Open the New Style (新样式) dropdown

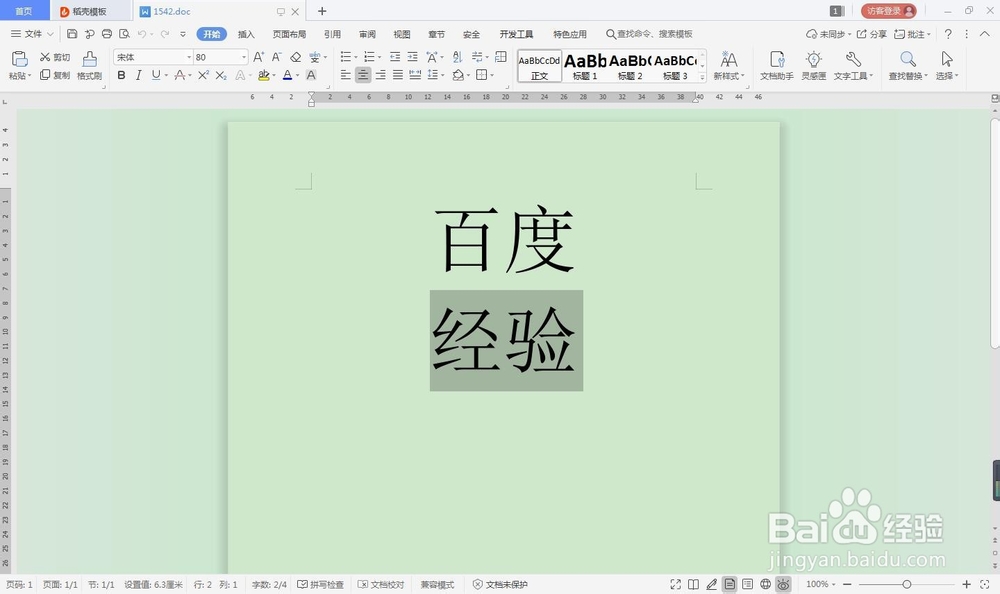click(x=729, y=66)
